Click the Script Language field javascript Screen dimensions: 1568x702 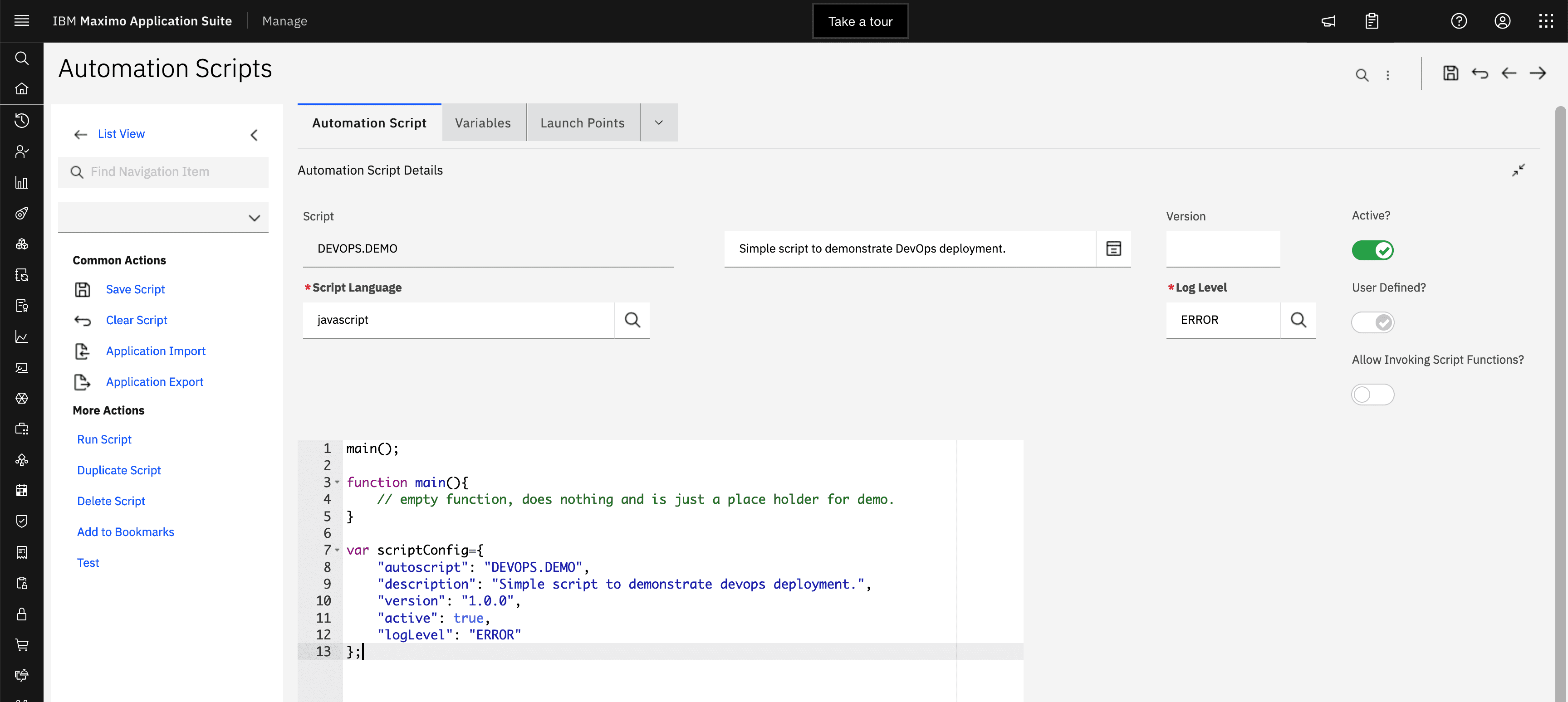[x=458, y=320]
